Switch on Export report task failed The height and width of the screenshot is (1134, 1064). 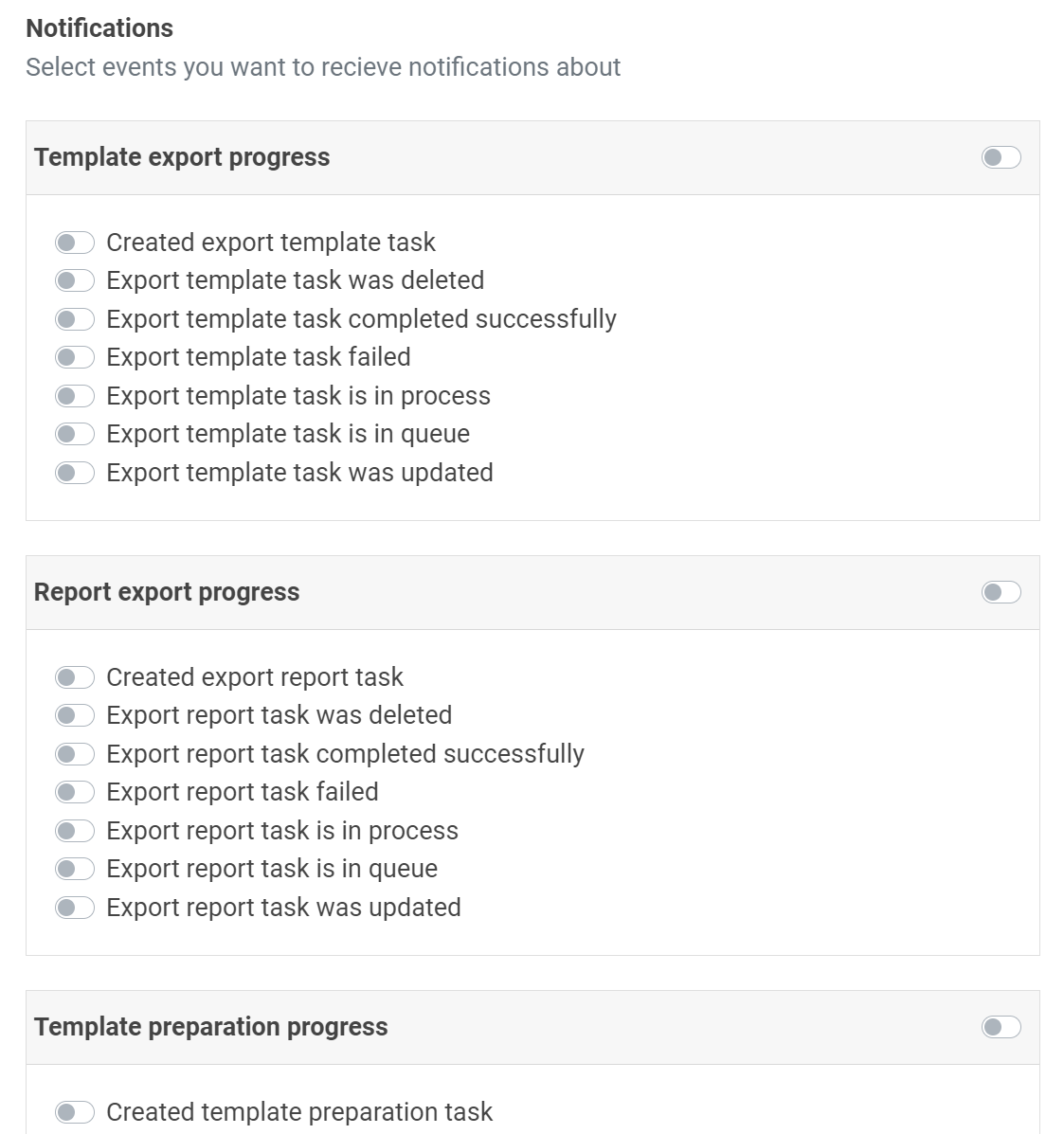click(75, 792)
